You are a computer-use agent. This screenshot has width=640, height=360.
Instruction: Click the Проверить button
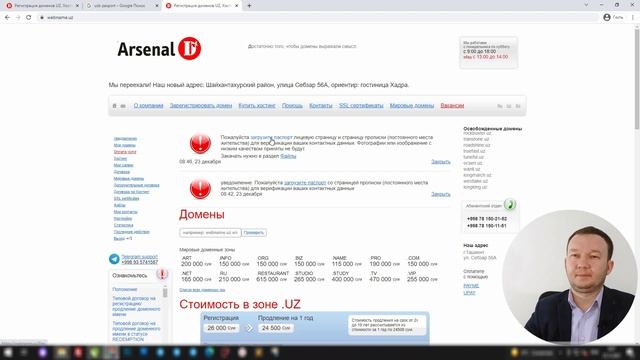(254, 233)
